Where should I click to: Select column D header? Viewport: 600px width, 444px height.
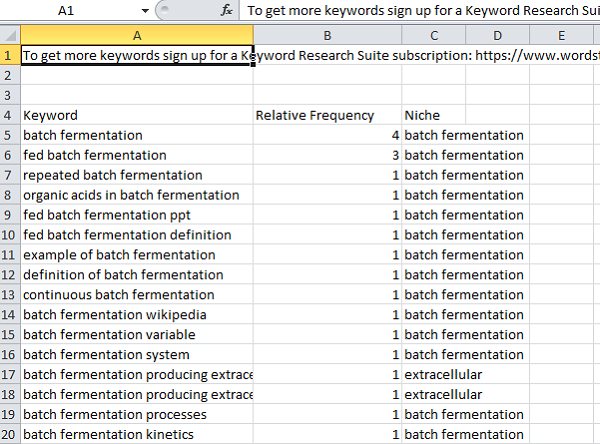(497, 36)
